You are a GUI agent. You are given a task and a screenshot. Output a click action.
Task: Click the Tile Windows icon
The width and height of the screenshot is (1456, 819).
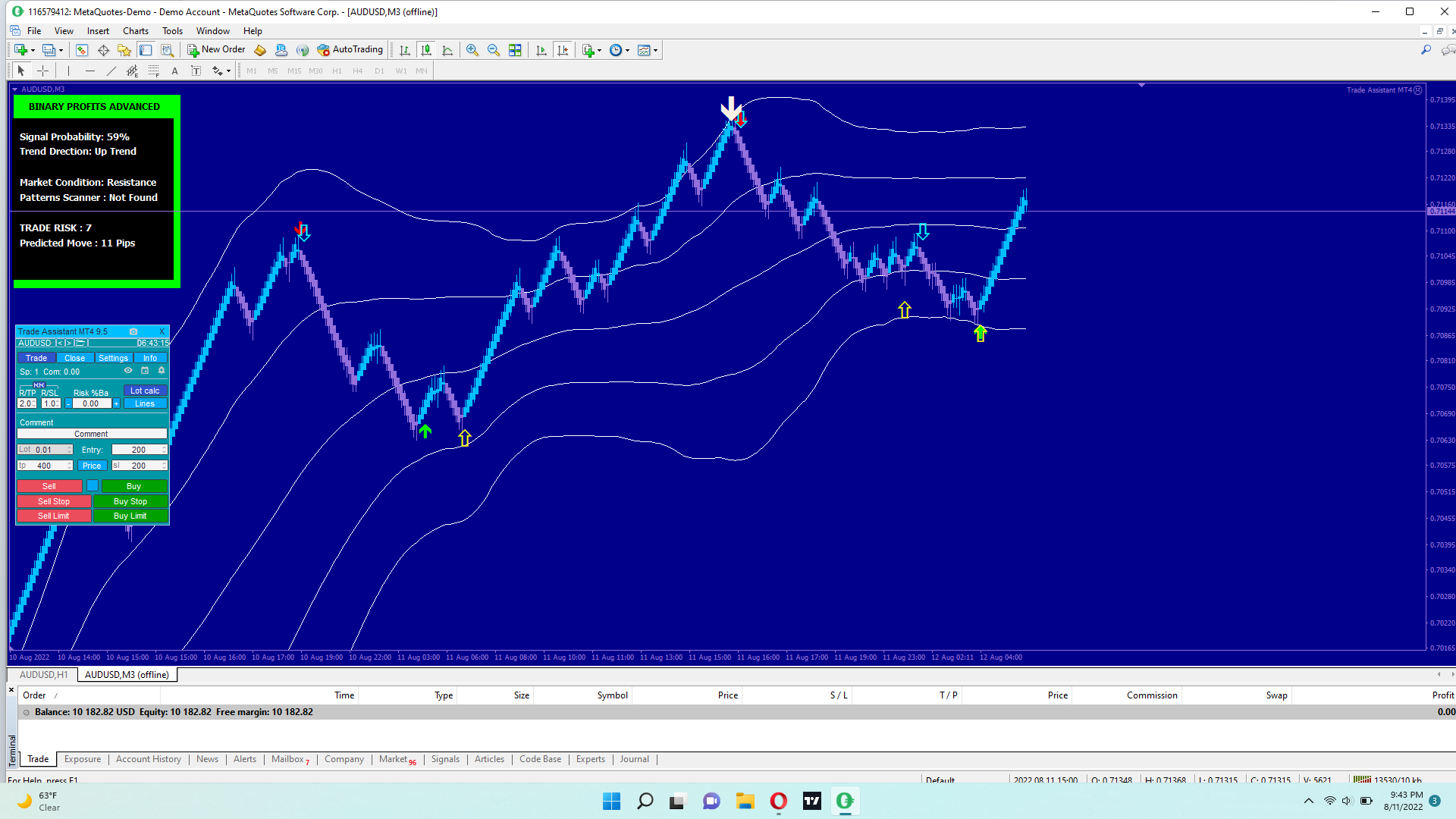(x=515, y=50)
